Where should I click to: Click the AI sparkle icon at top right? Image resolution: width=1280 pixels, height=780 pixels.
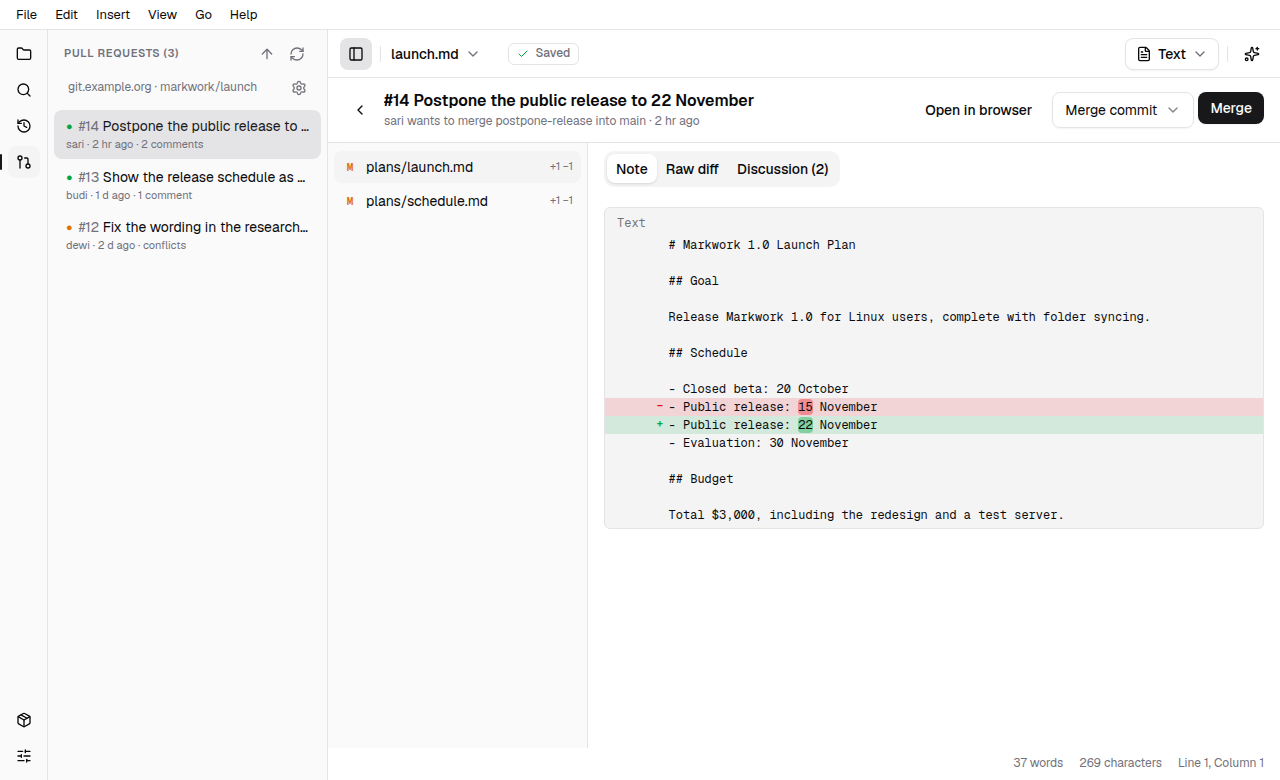pos(1251,54)
